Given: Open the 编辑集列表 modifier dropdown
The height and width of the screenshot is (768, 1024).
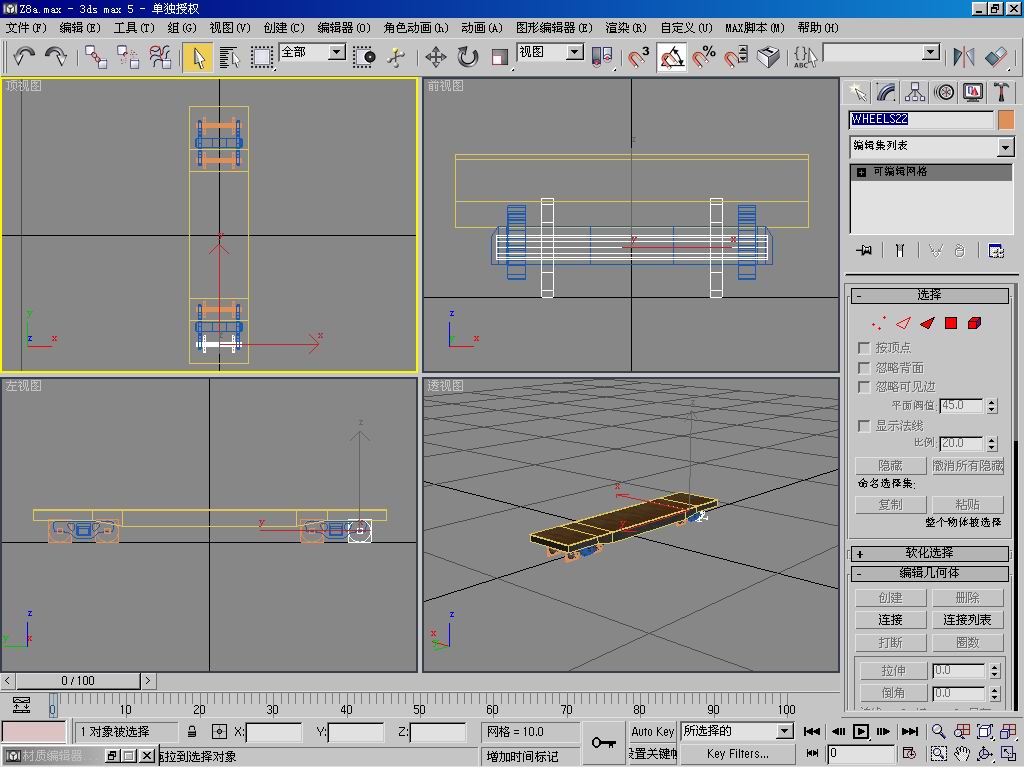Looking at the screenshot, I should [x=1005, y=147].
